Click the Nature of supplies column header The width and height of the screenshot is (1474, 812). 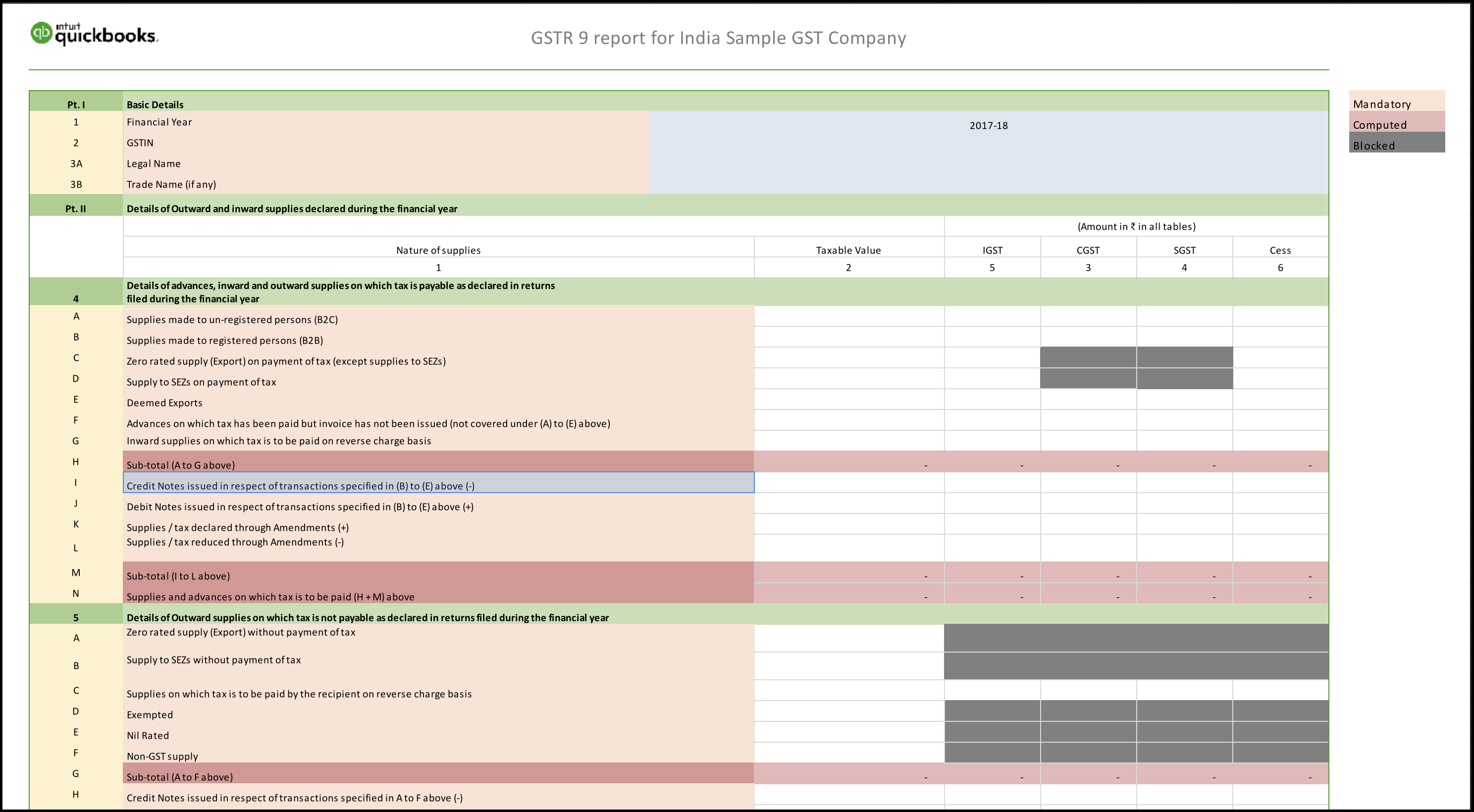click(438, 247)
